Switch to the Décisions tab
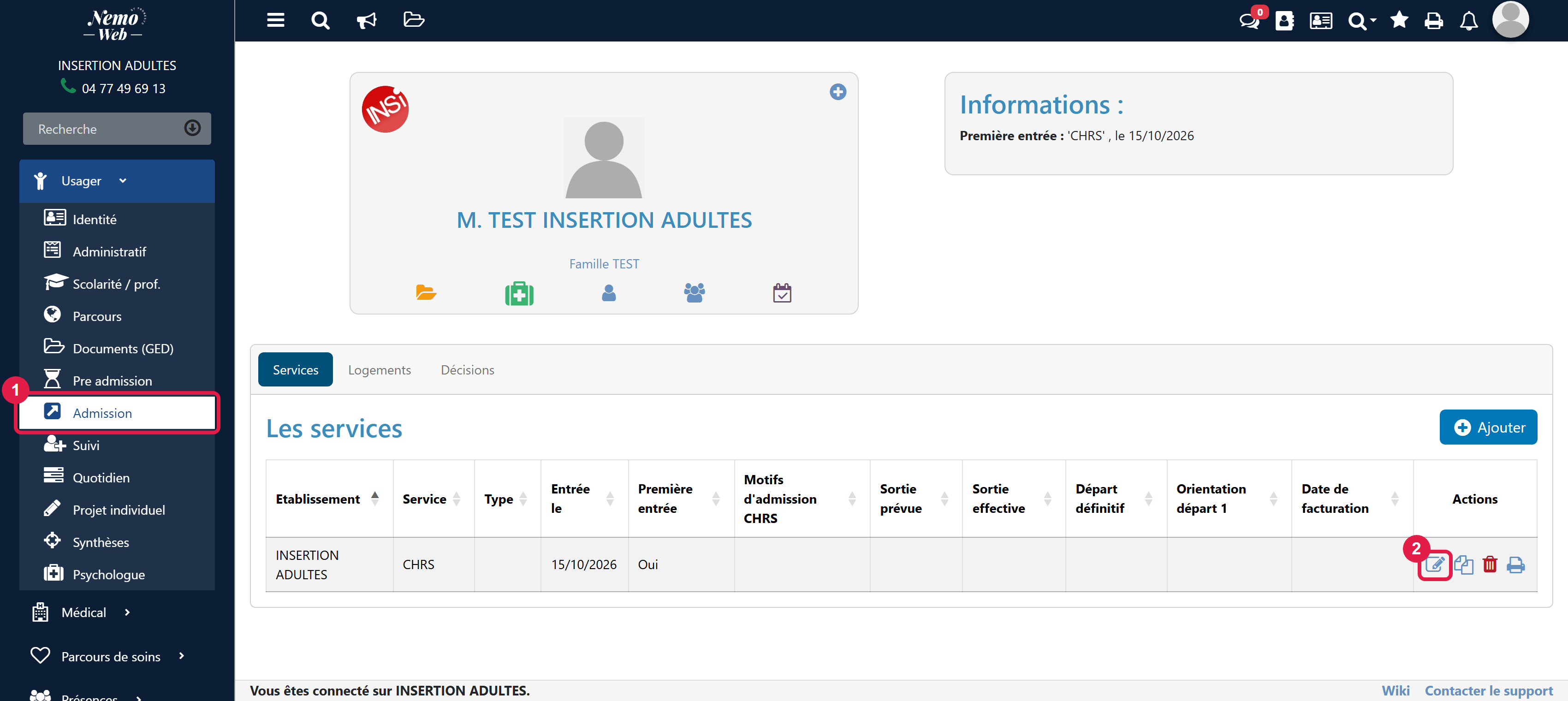 click(x=468, y=370)
